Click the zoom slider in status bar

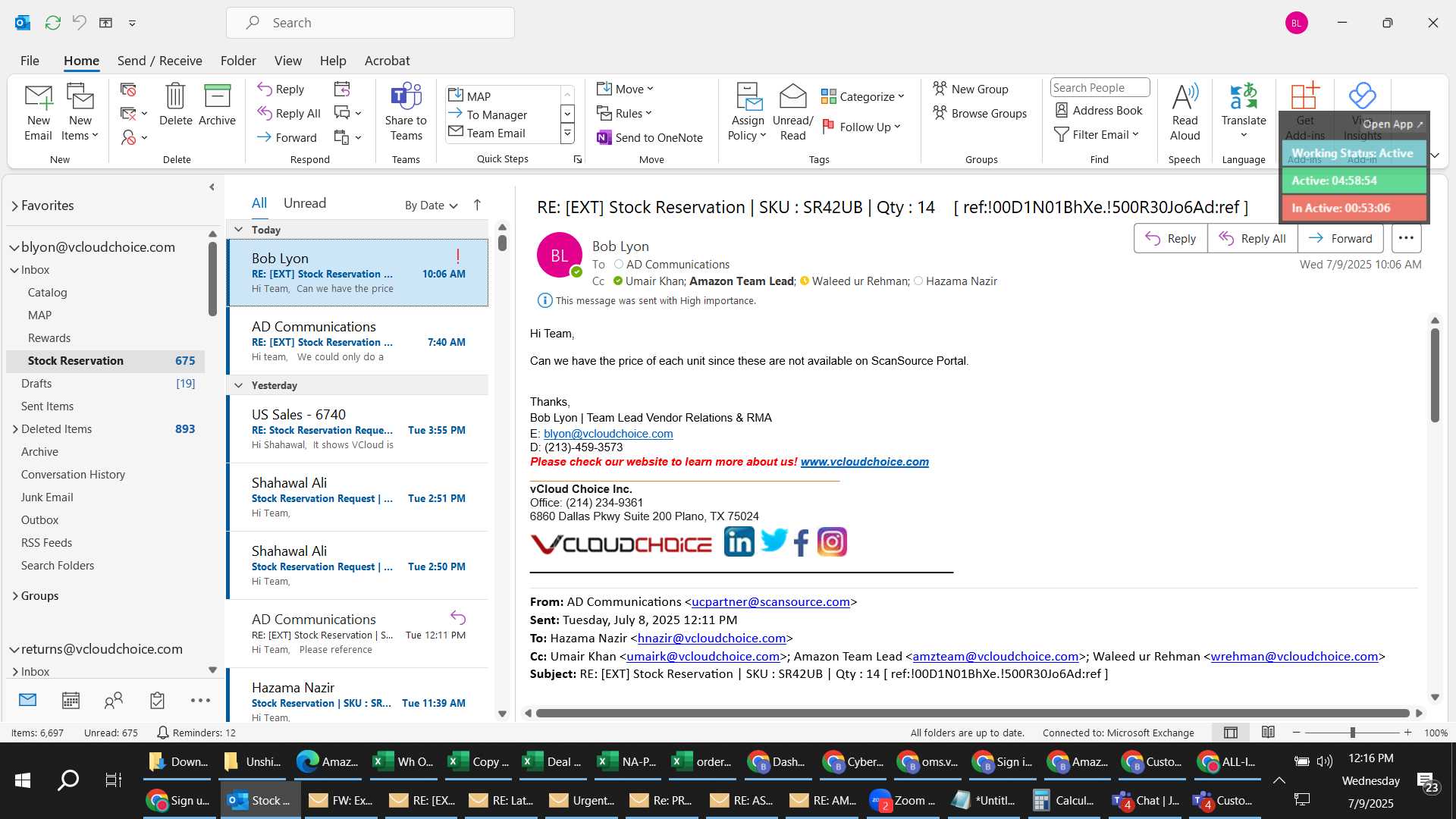coord(1352,733)
